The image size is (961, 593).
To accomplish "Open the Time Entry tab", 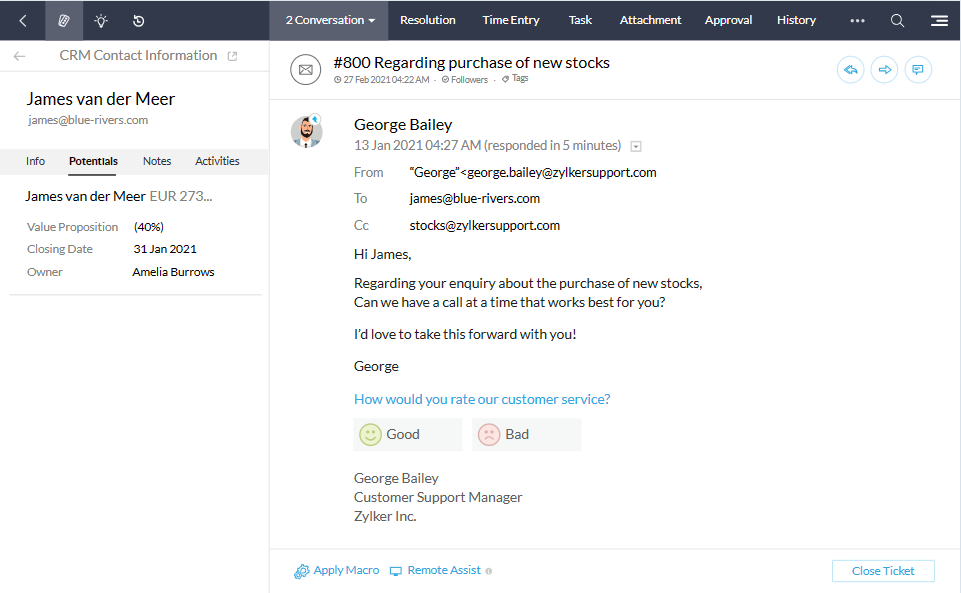I will (x=510, y=20).
